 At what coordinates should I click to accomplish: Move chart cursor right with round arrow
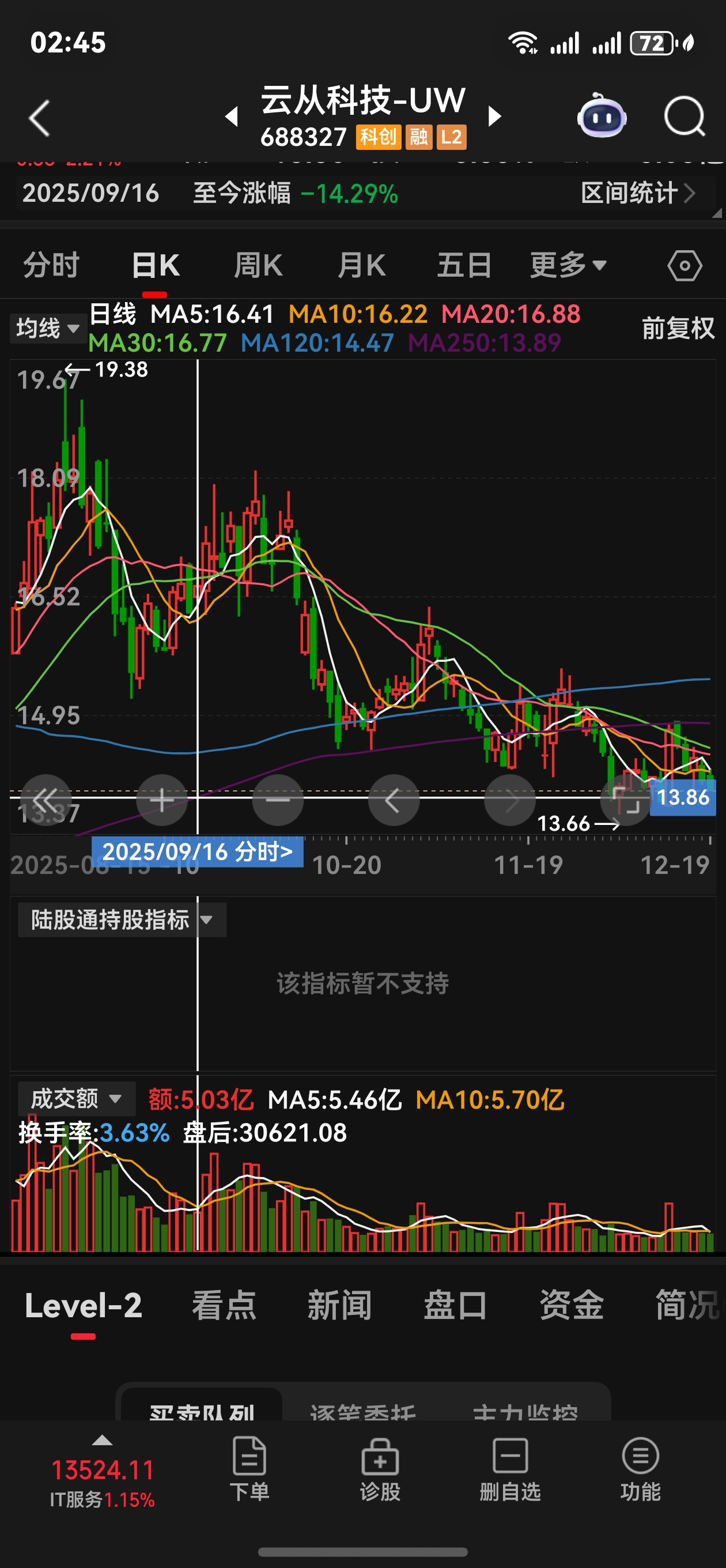click(x=510, y=800)
